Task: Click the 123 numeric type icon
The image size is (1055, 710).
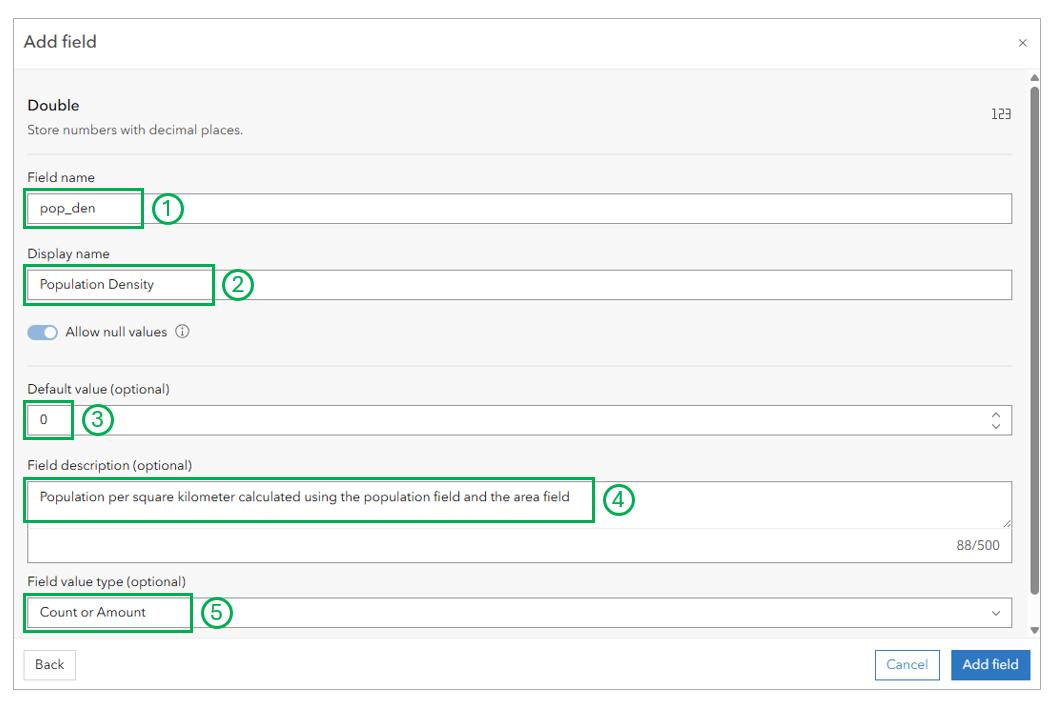Action: (x=1001, y=114)
